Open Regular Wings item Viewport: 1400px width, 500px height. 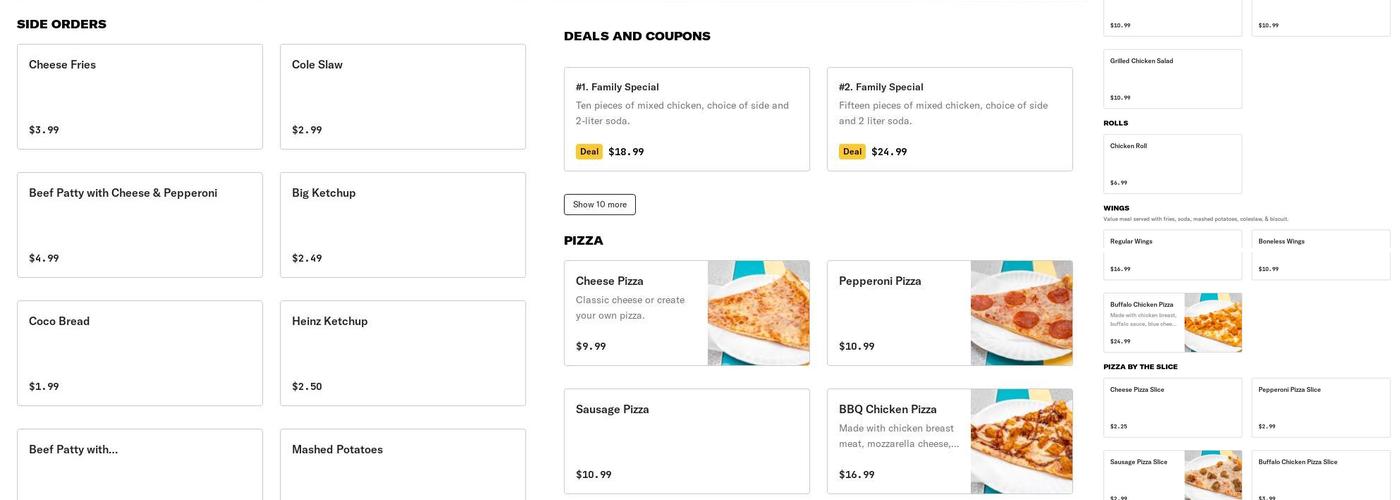click(1172, 255)
